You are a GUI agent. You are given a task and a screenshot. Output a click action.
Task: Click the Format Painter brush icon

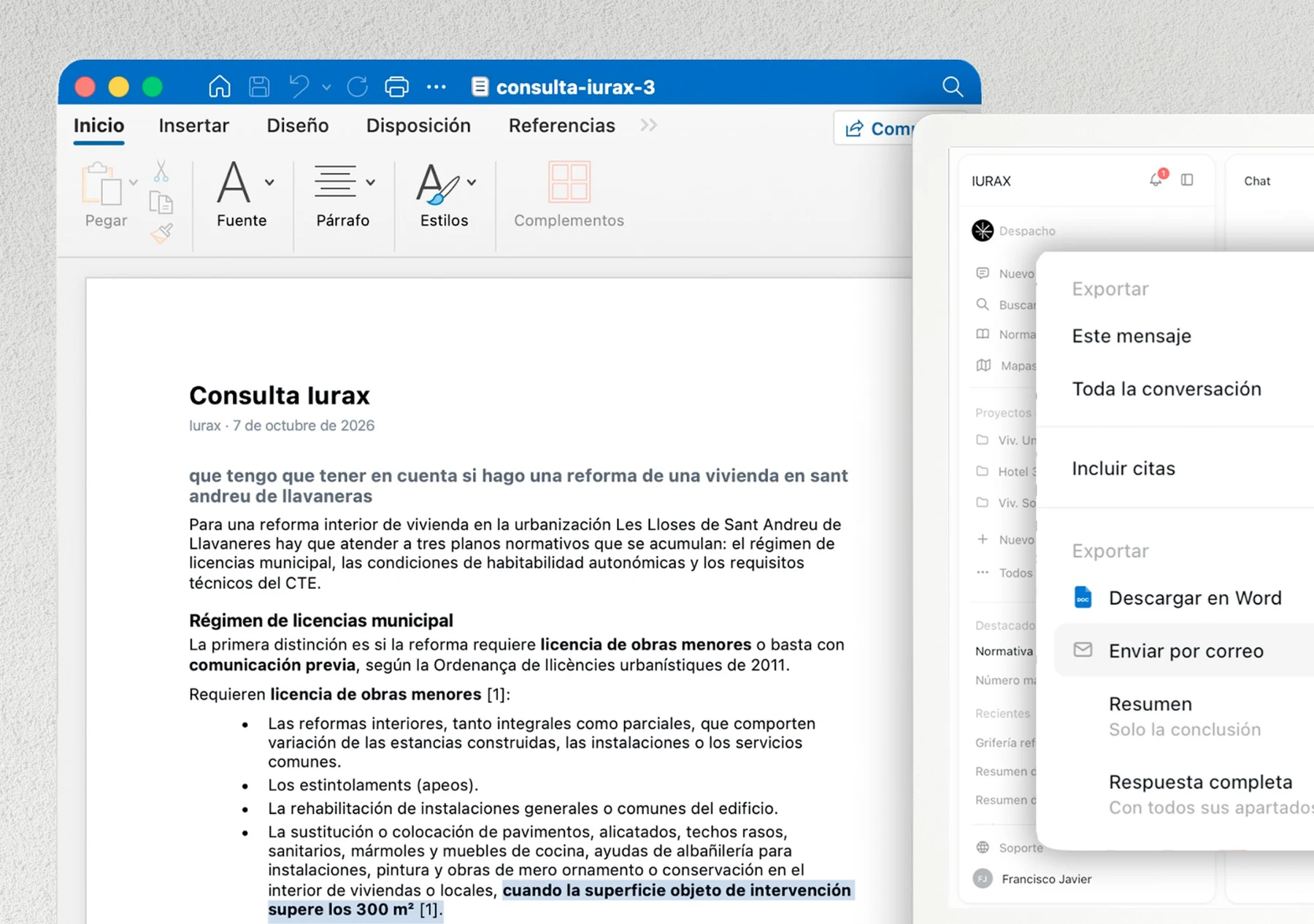point(161,234)
